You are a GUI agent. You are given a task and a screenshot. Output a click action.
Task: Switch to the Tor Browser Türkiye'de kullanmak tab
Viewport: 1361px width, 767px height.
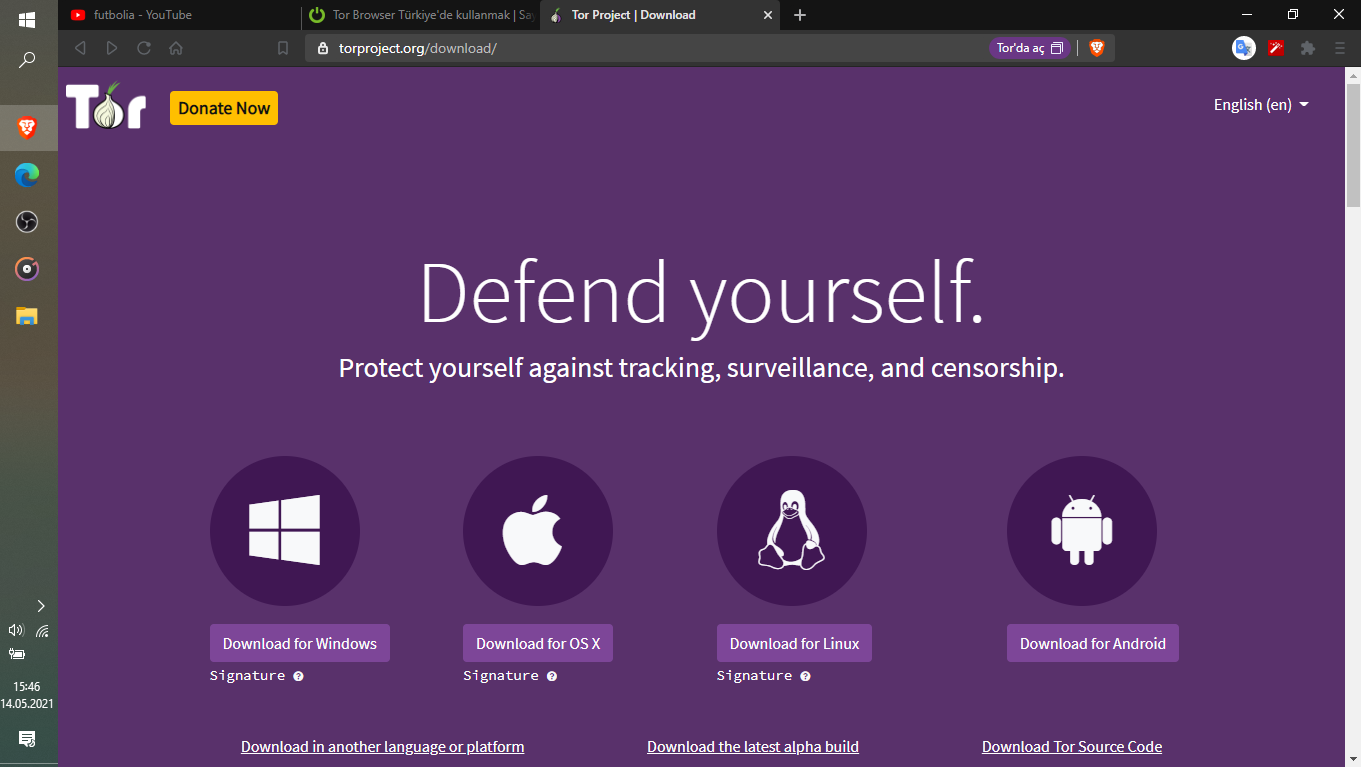(421, 15)
